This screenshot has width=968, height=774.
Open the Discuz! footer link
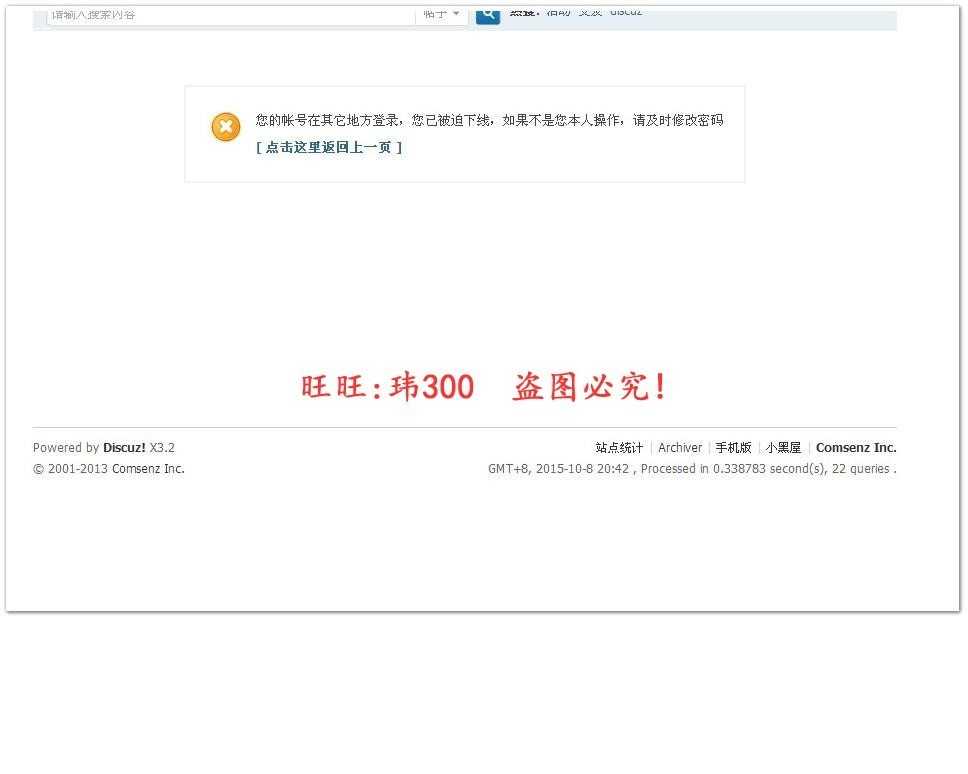(124, 447)
